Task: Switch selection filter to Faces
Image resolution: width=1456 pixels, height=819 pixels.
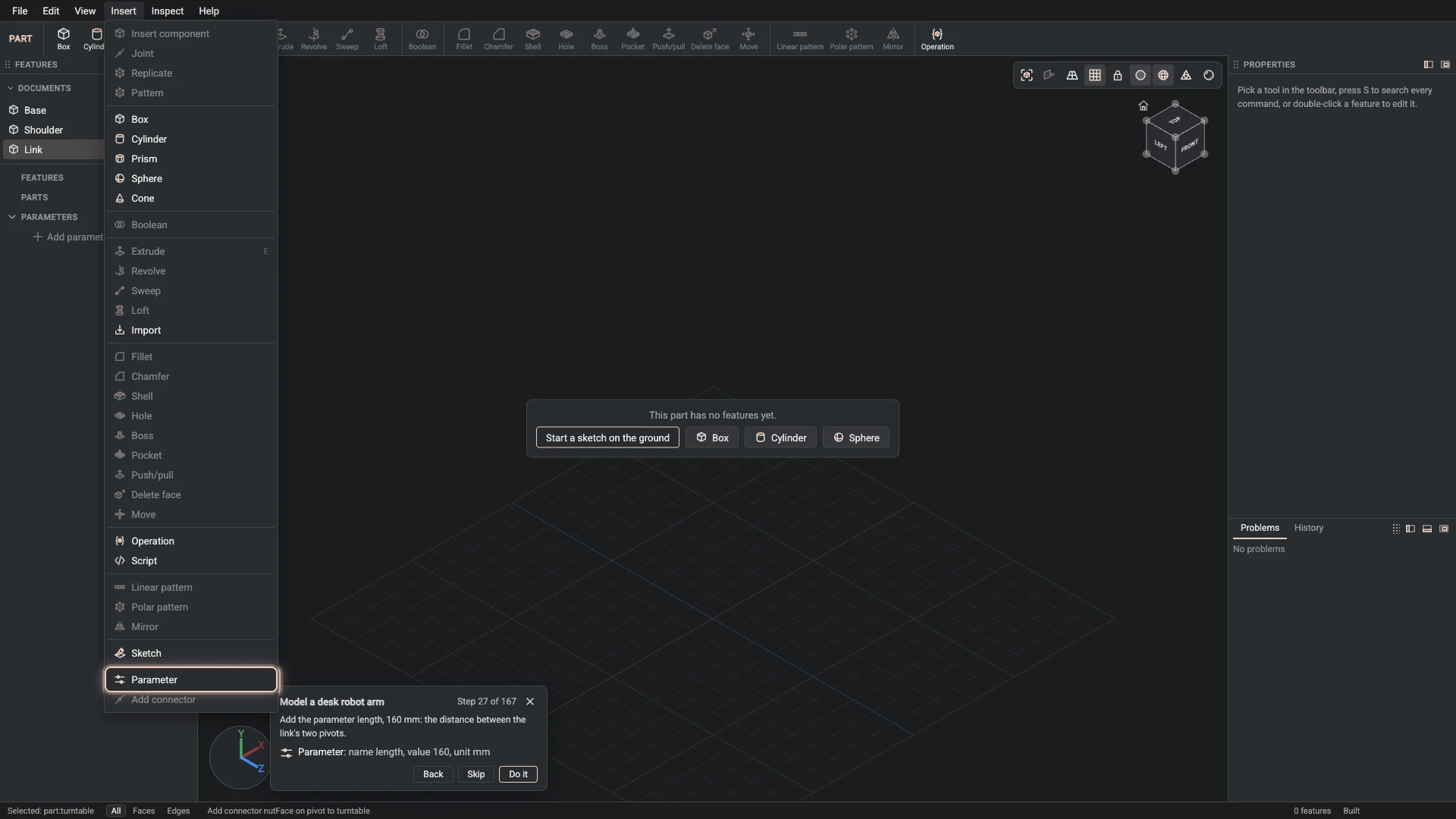Action: [x=143, y=811]
